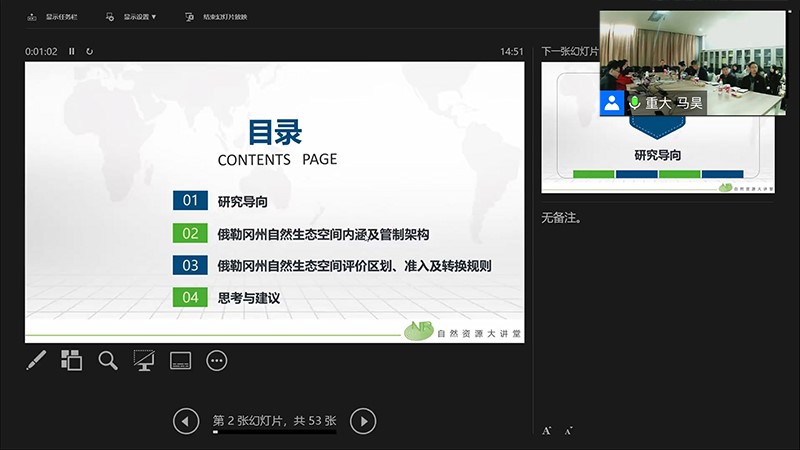
Task: Select the pen and laser pointer tool
Action: [x=36, y=360]
